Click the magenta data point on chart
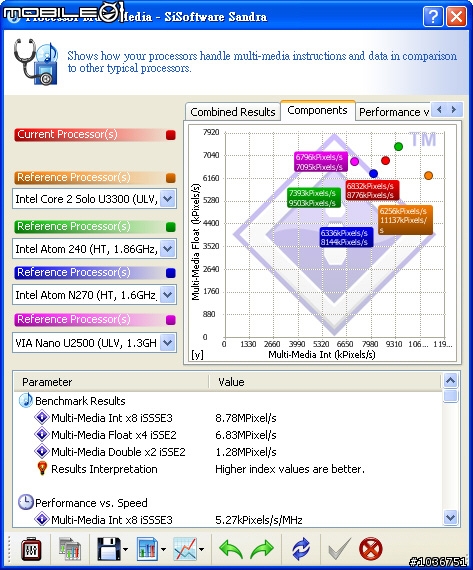 pyautogui.click(x=354, y=161)
